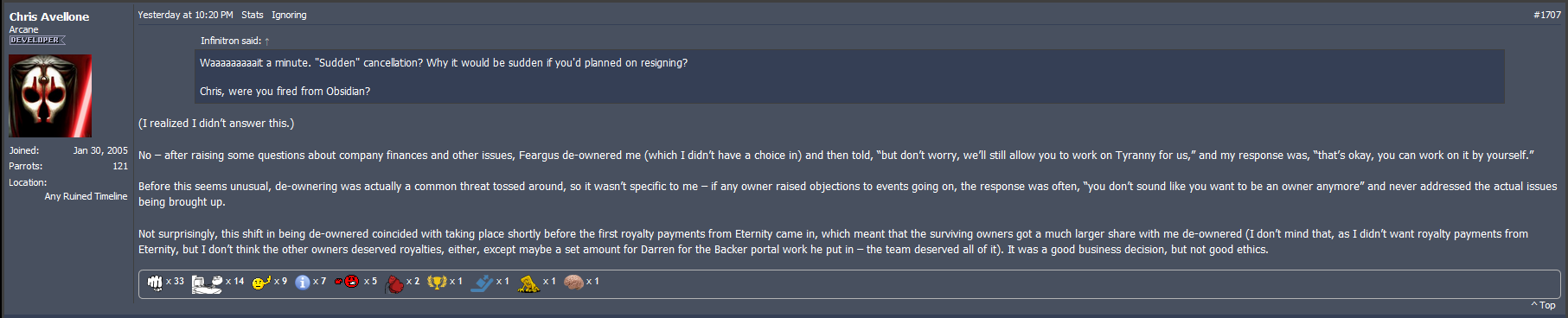Click the yellow thinking smiley rating icon

[261, 282]
